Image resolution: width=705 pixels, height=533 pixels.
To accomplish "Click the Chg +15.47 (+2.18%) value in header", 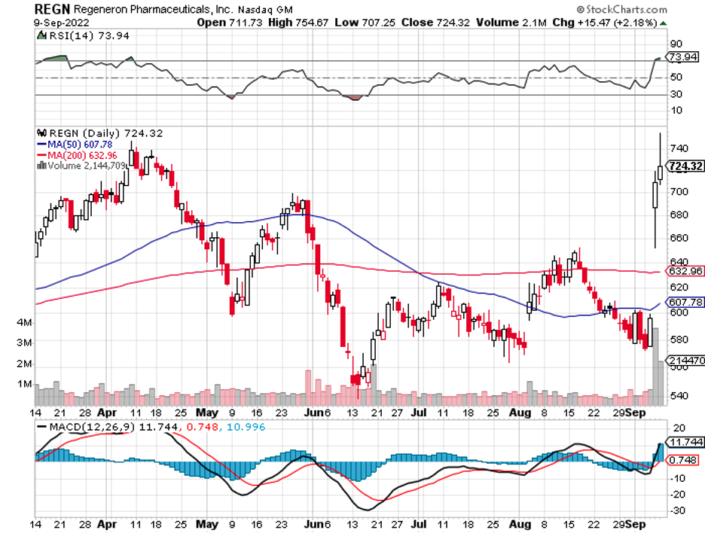I will pyautogui.click(x=650, y=20).
